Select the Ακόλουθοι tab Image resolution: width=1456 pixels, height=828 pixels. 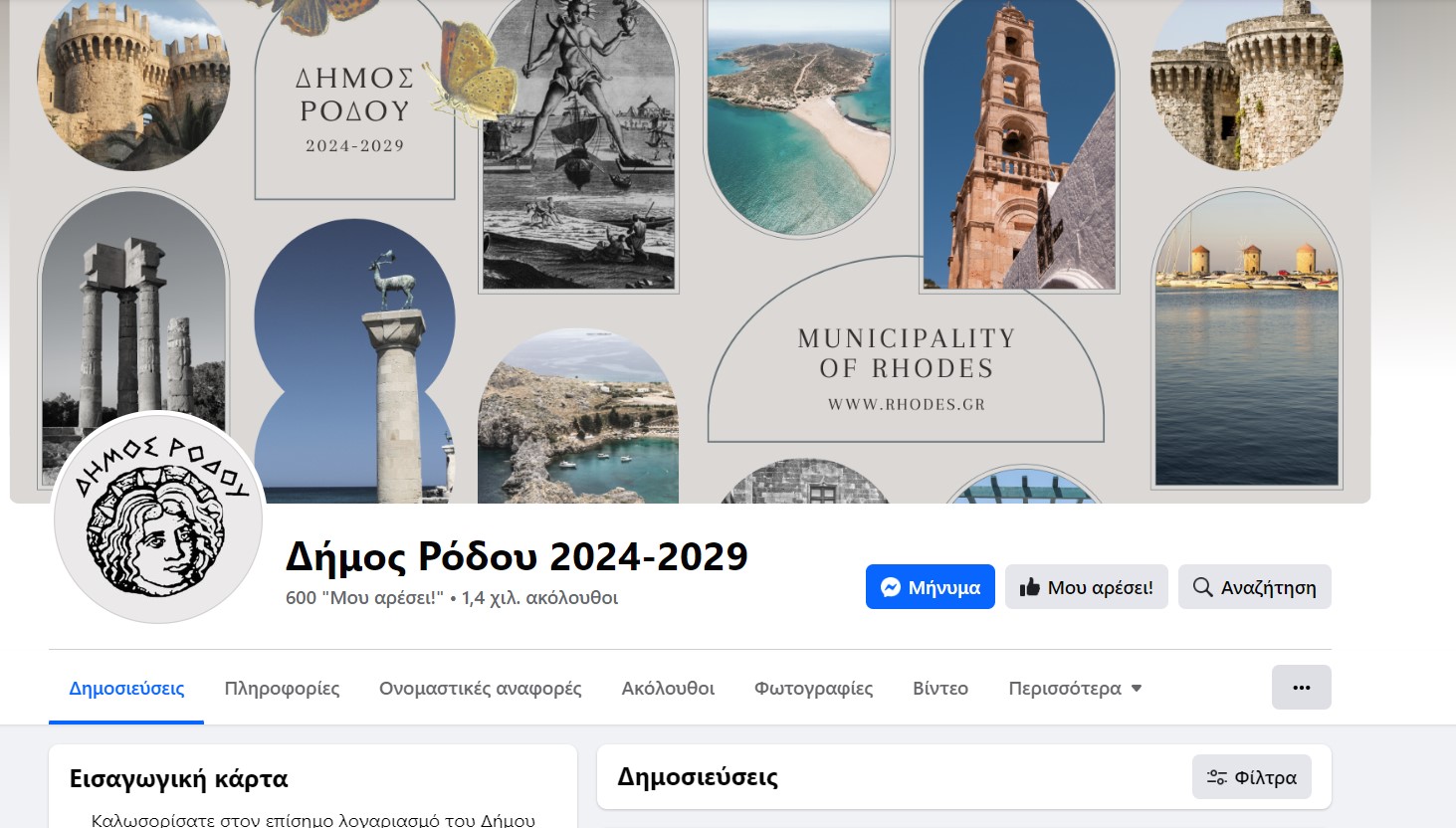point(668,689)
